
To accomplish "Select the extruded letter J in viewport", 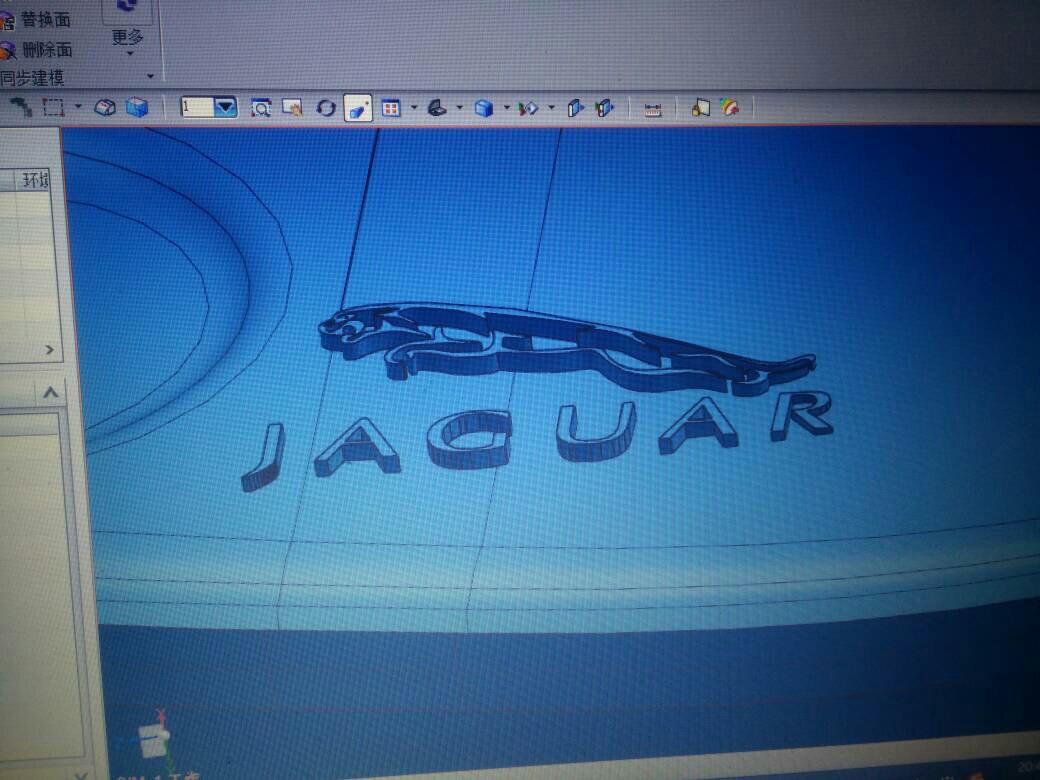I will coord(264,456).
